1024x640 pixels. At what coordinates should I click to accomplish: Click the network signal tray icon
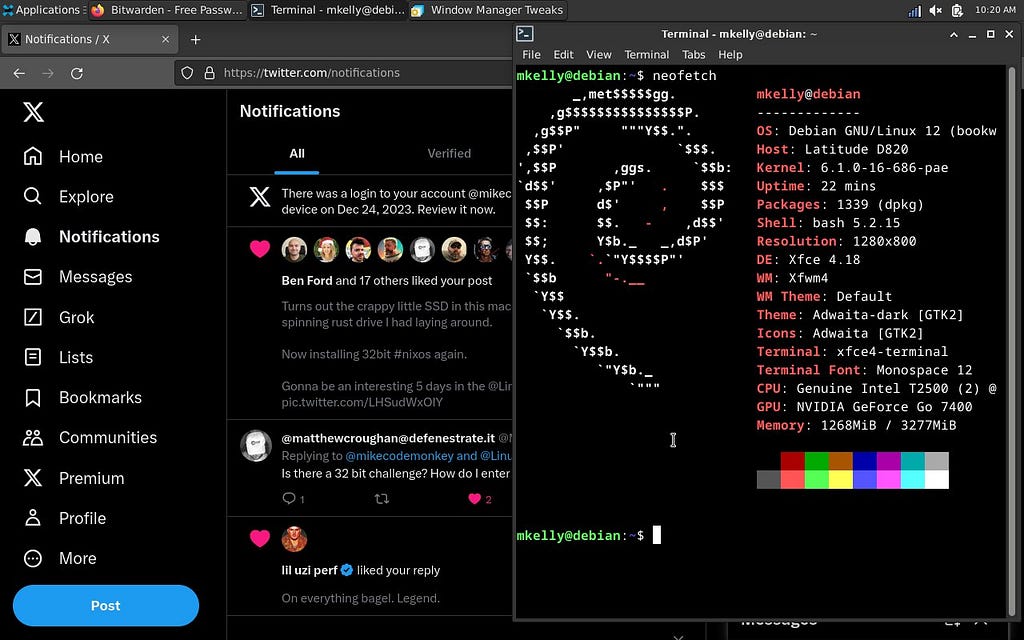(915, 10)
